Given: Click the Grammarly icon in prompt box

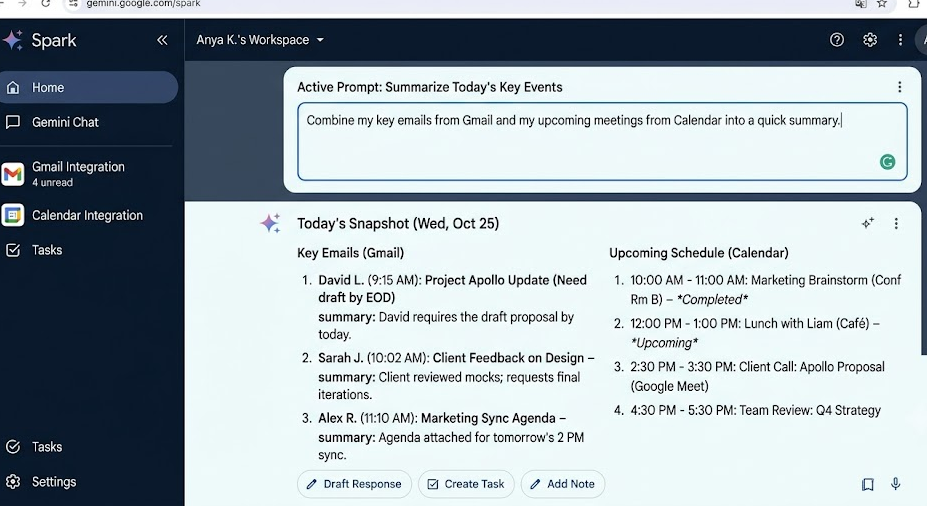Looking at the screenshot, I should click(x=887, y=162).
